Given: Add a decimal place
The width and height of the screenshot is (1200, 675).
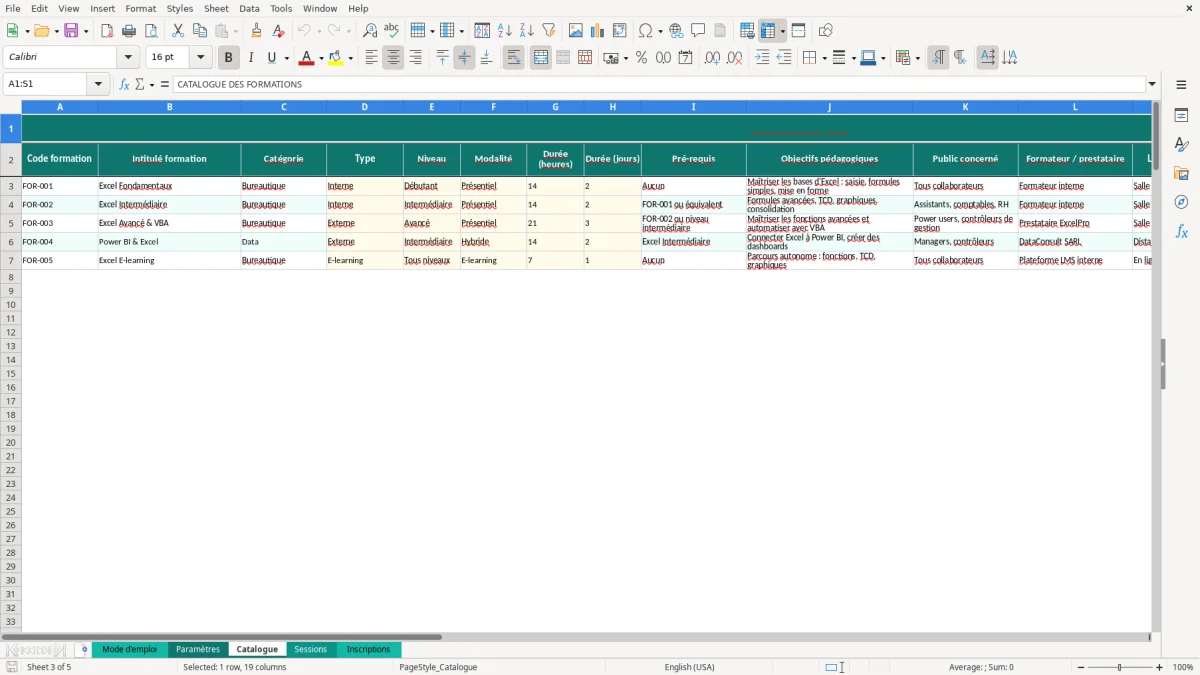Looking at the screenshot, I should (x=712, y=58).
